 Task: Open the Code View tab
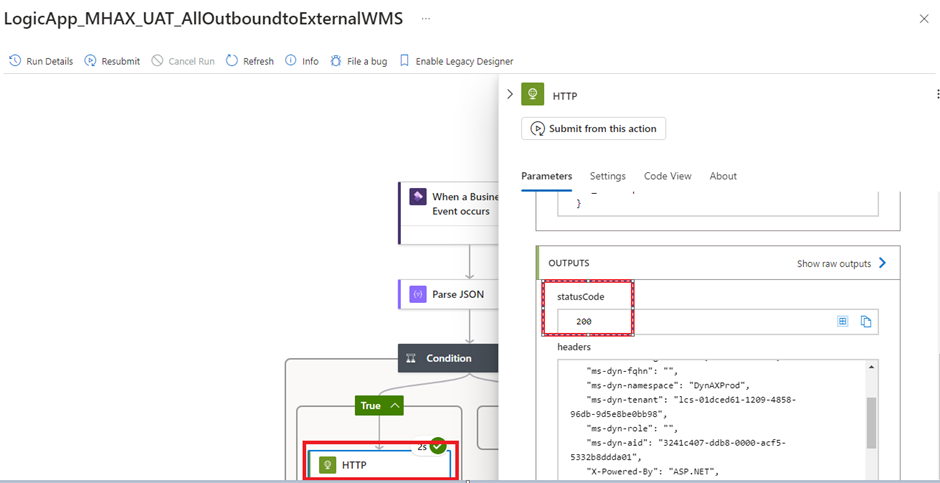(668, 176)
